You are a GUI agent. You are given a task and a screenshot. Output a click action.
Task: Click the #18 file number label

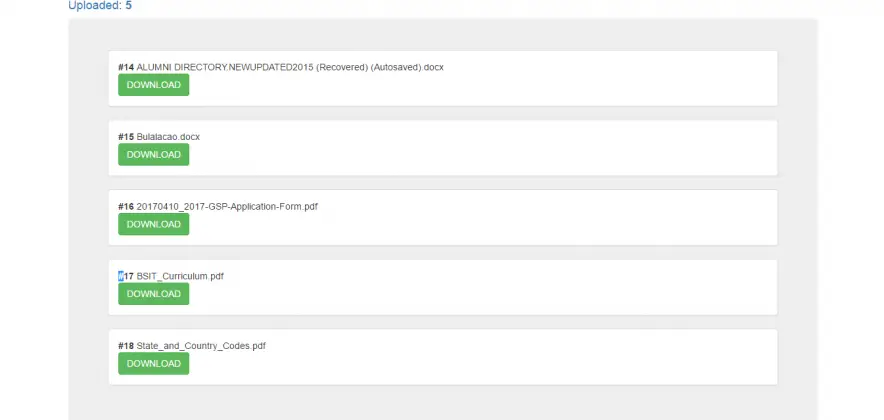[x=126, y=346]
